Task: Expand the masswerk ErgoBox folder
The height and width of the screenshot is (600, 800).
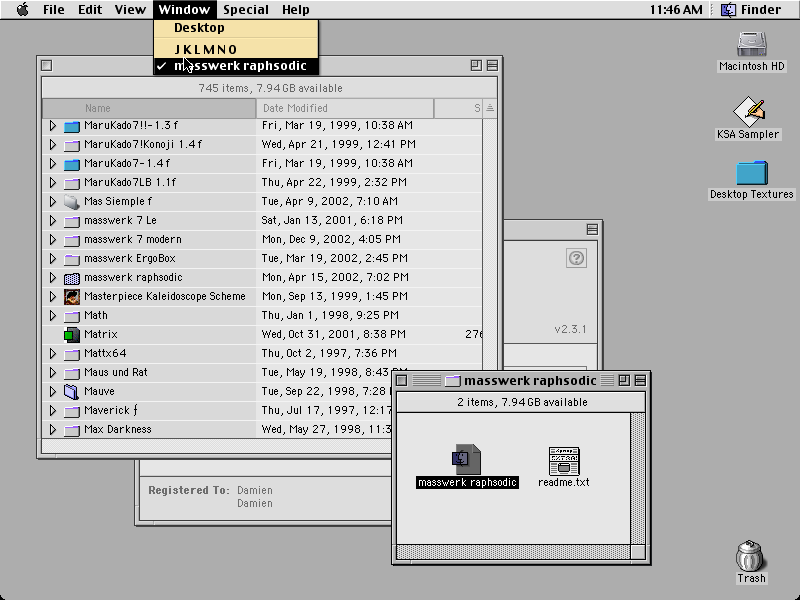Action: [53, 258]
